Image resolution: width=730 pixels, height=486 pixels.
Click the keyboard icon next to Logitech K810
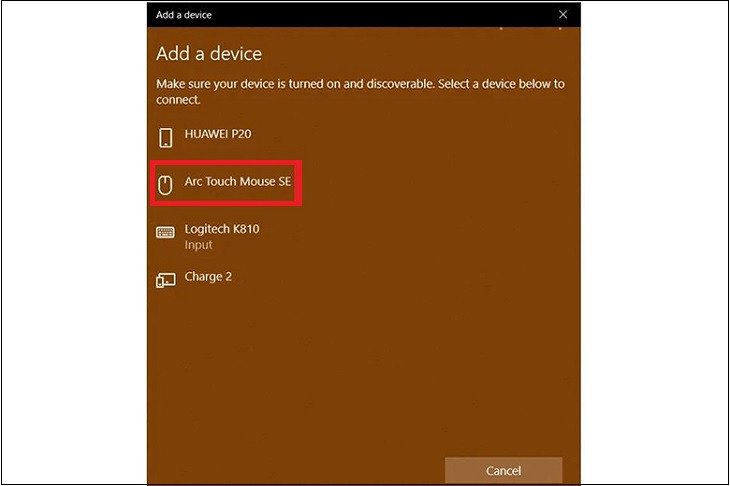tap(166, 233)
